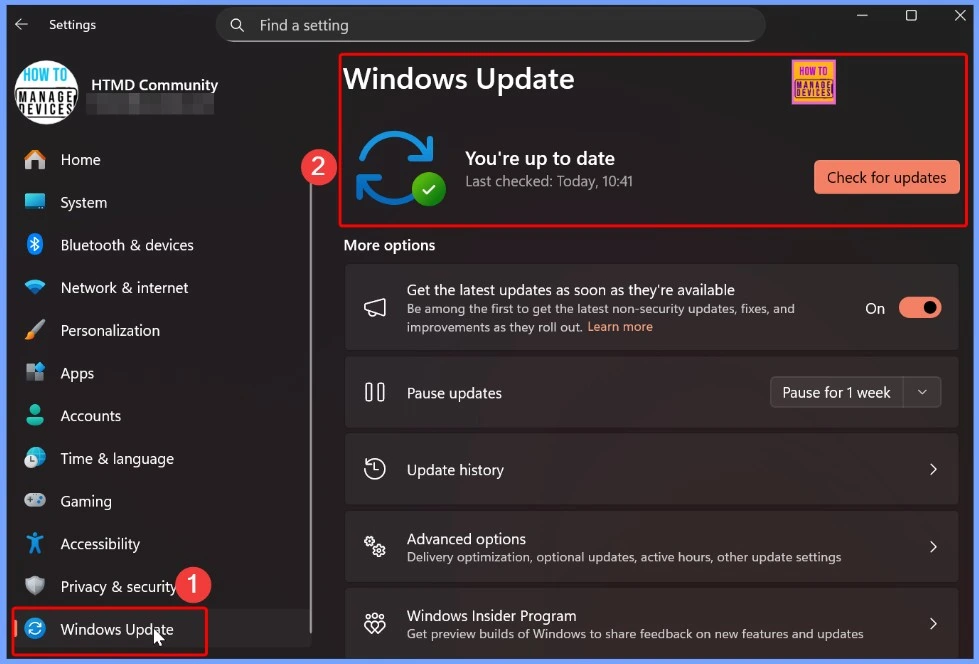Viewport: 979px width, 664px height.
Task: Click the back arrow at top left
Action: point(21,24)
